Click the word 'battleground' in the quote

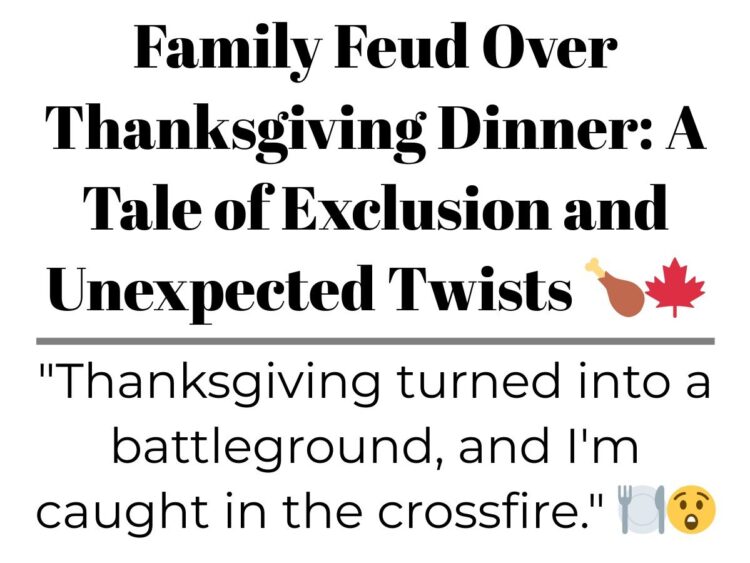[x=271, y=448]
